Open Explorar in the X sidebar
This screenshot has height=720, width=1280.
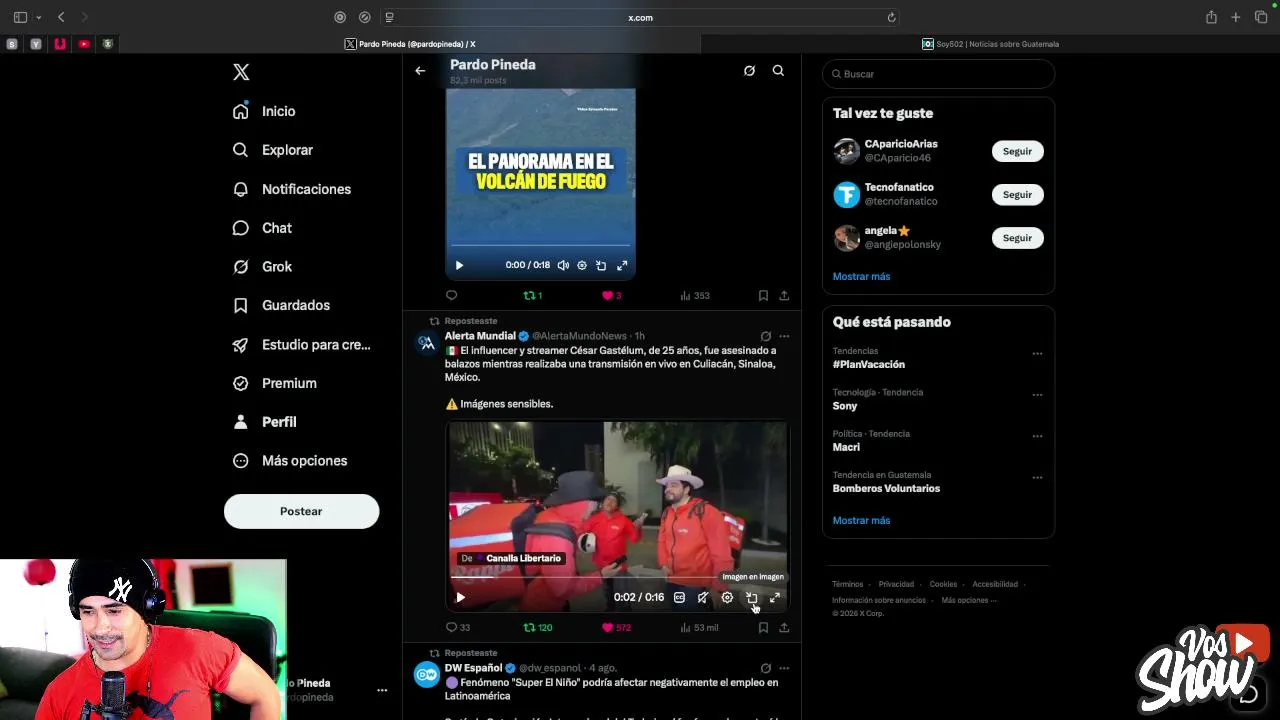coord(273,150)
